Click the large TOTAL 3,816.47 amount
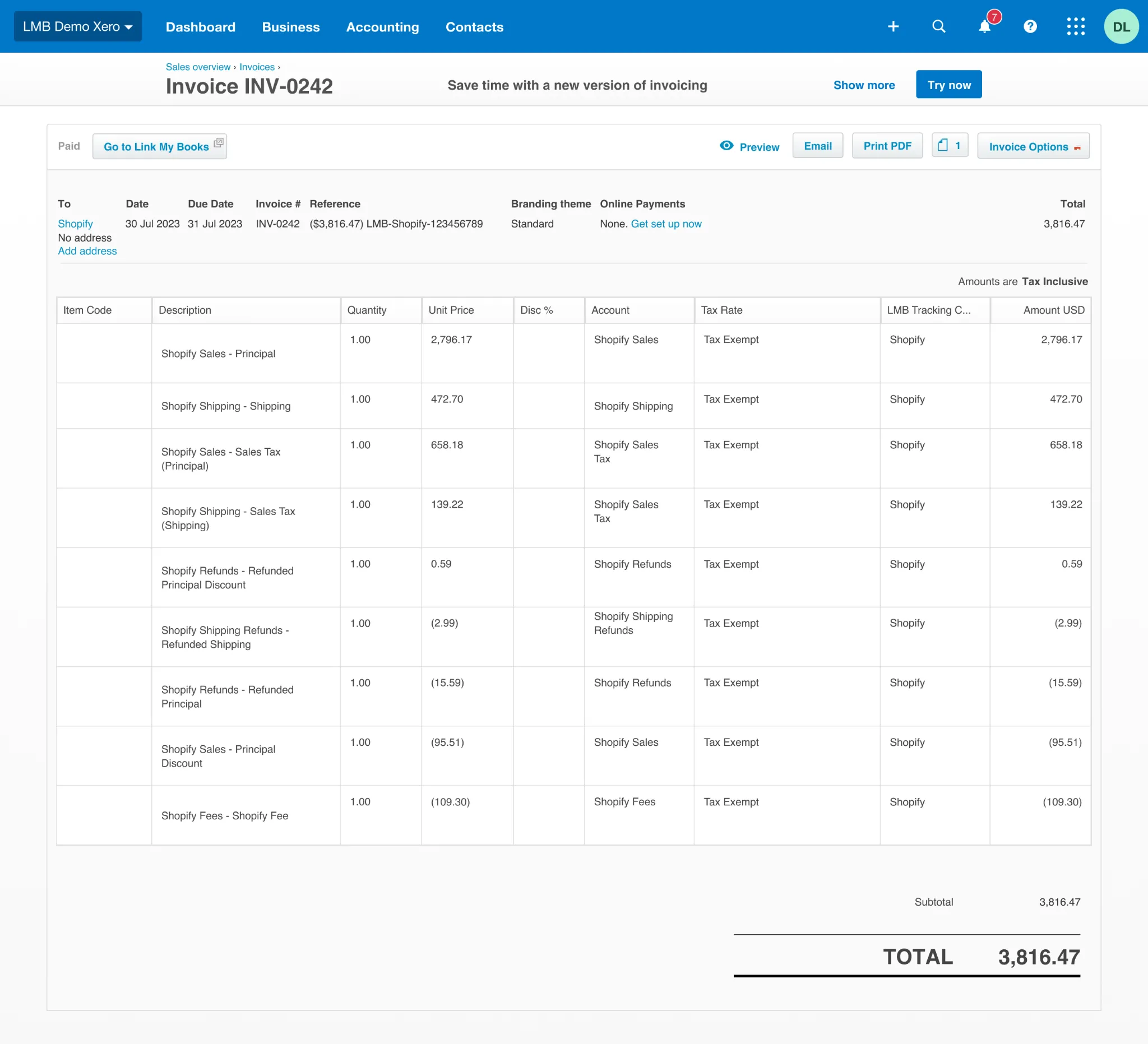The width and height of the screenshot is (1148, 1044). 1039,957
